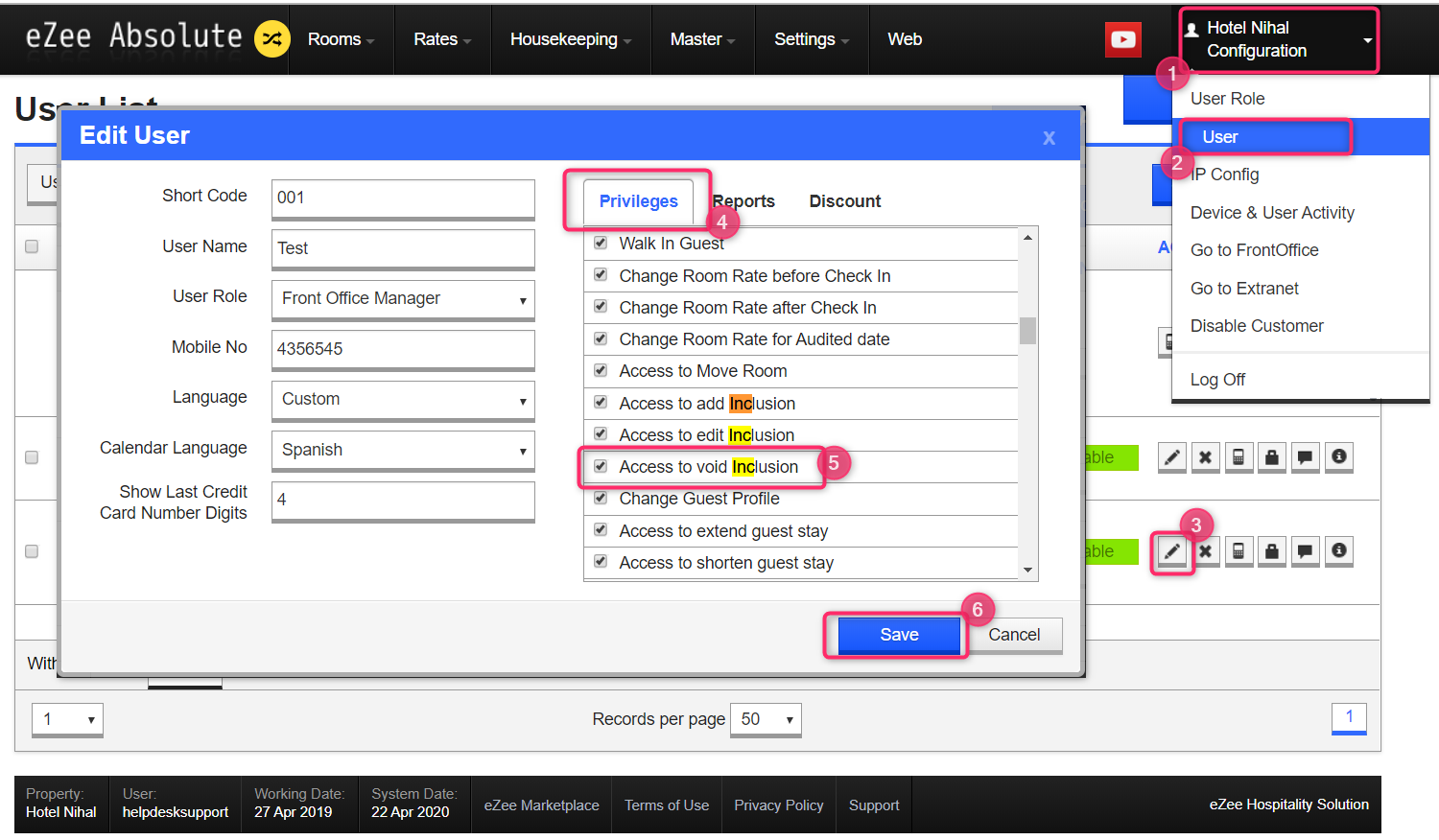Toggle Change Guest Profile checkbox
The image size is (1439, 840).
point(601,498)
